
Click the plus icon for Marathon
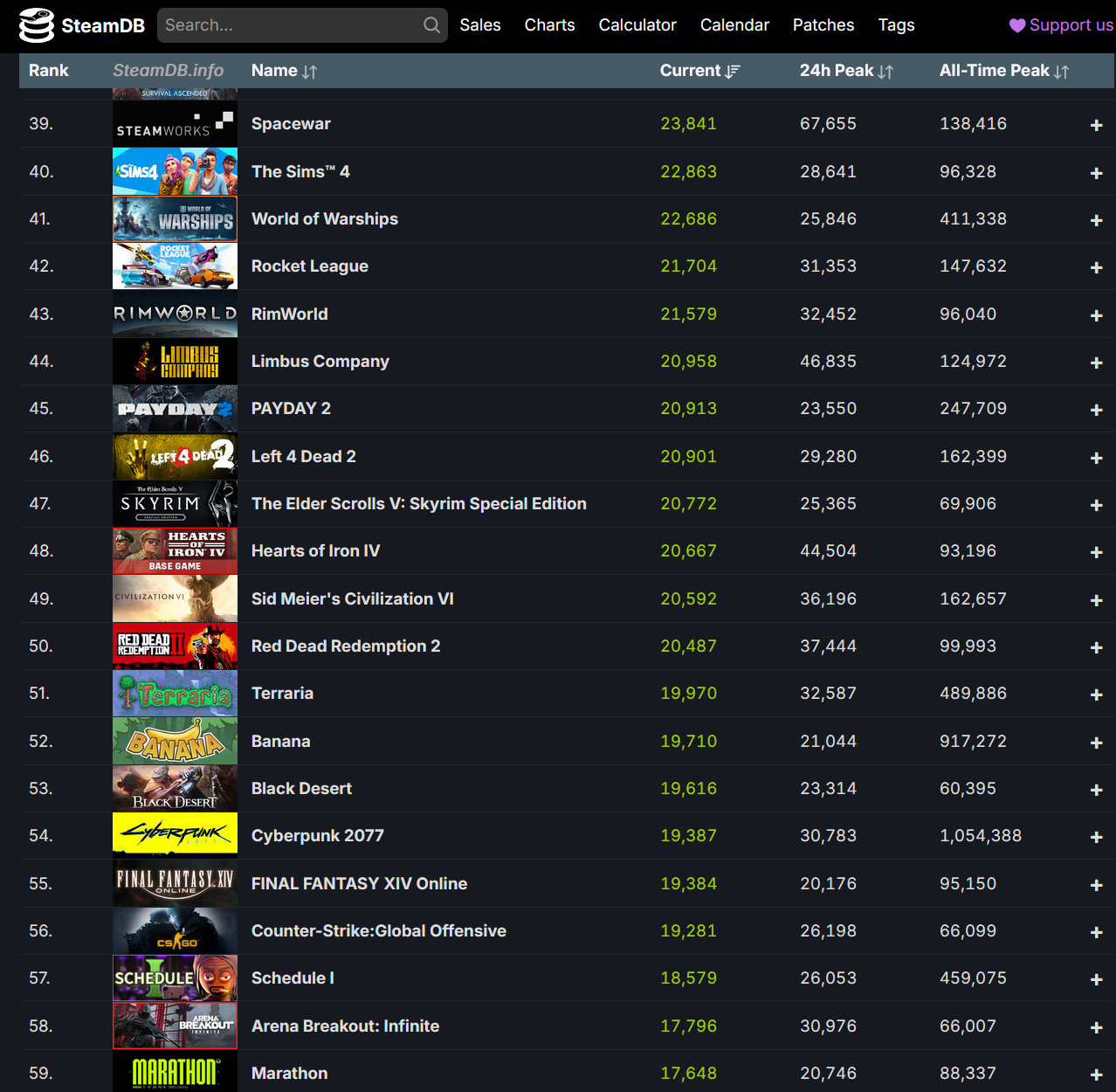click(x=1097, y=1075)
